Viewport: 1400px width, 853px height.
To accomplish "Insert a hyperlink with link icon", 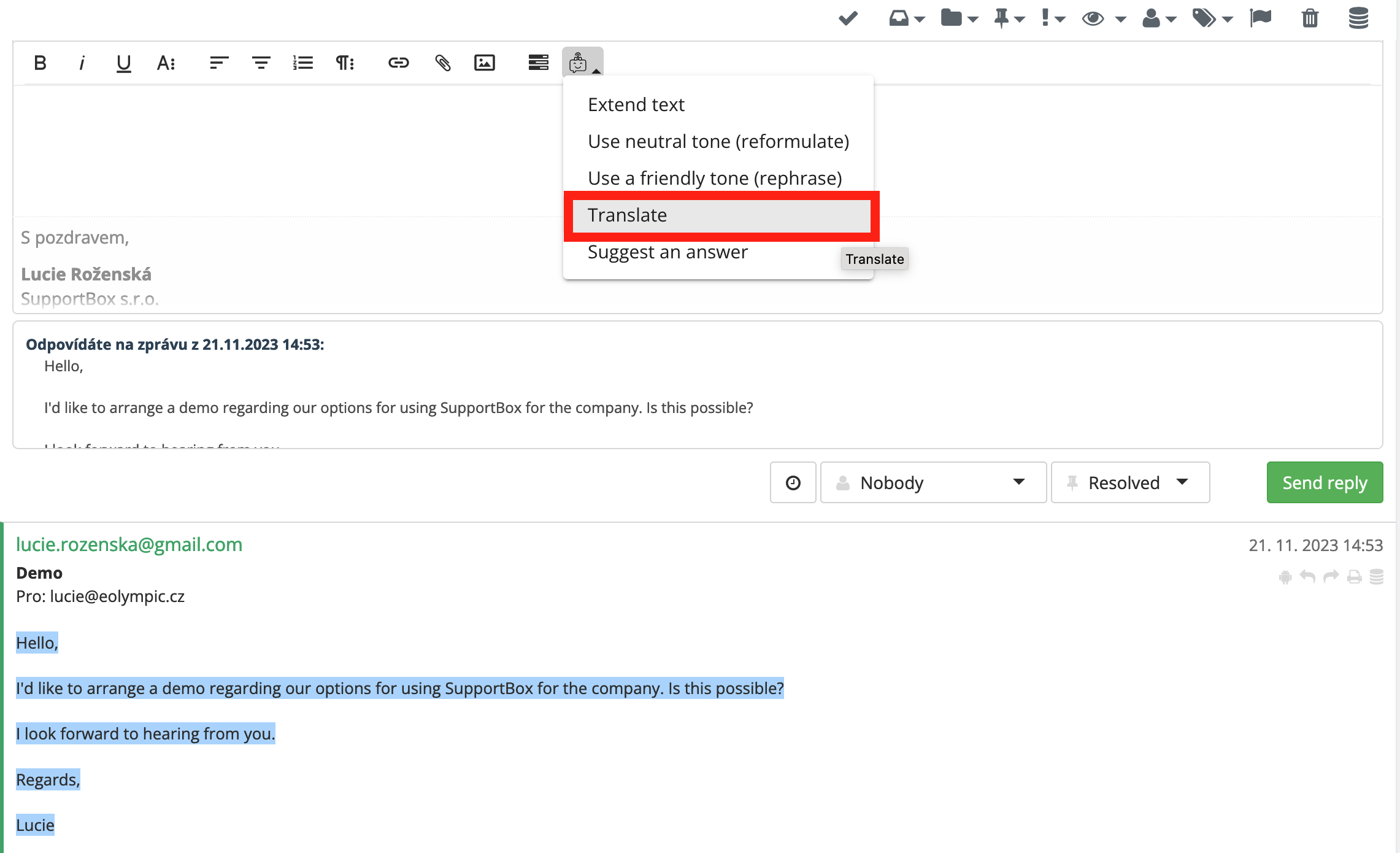I will pyautogui.click(x=398, y=63).
